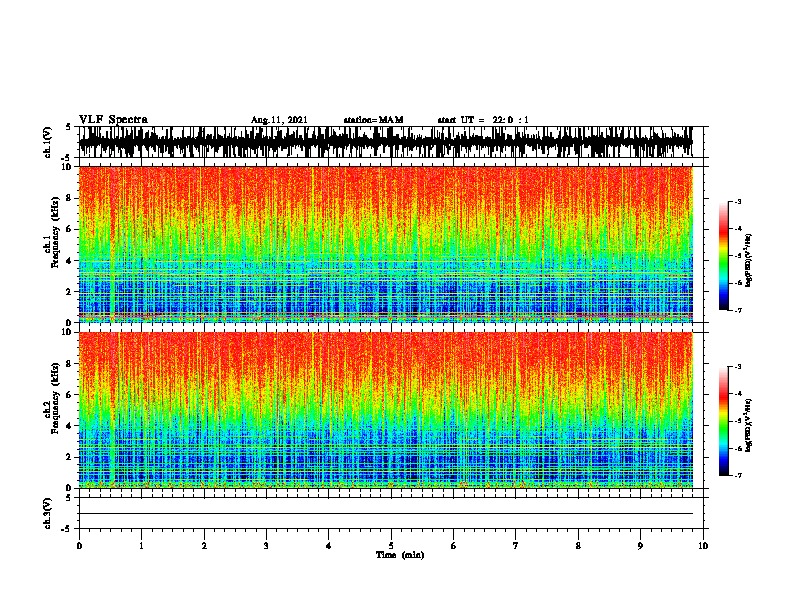Click the ch.2 spectrogram panel
Viewport: 792px width, 612px height.
[385, 410]
